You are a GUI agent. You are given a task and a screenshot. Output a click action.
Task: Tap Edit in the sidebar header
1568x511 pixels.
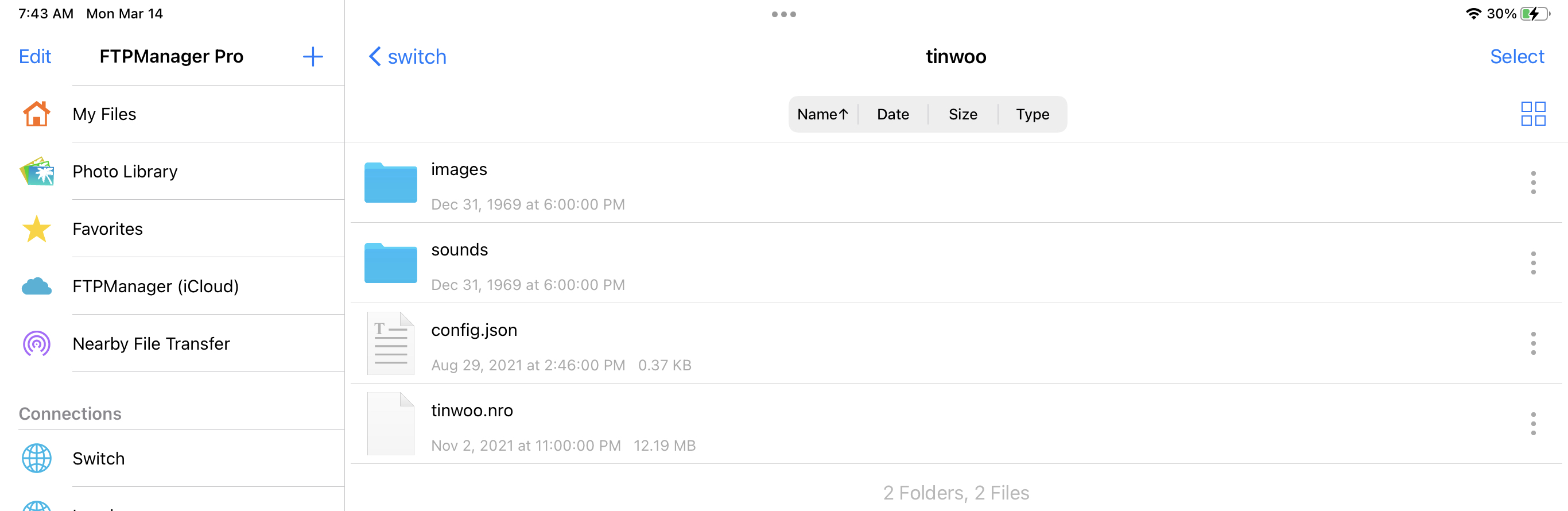coord(34,57)
